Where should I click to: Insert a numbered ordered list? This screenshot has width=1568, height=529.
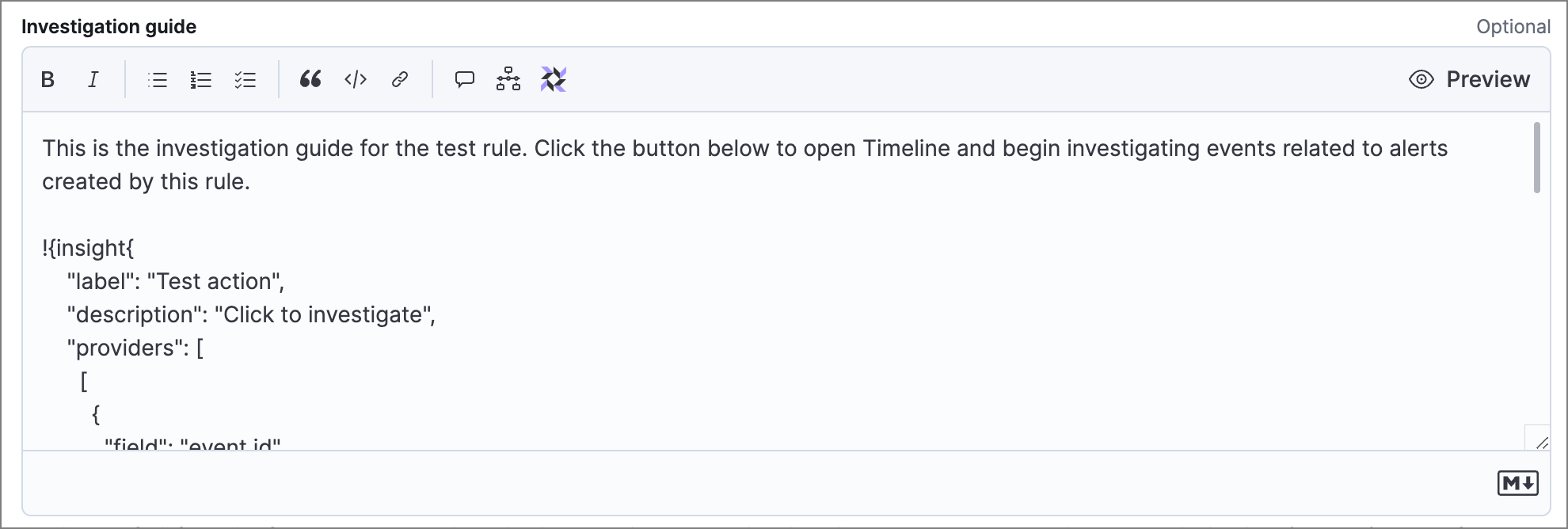coord(201,79)
